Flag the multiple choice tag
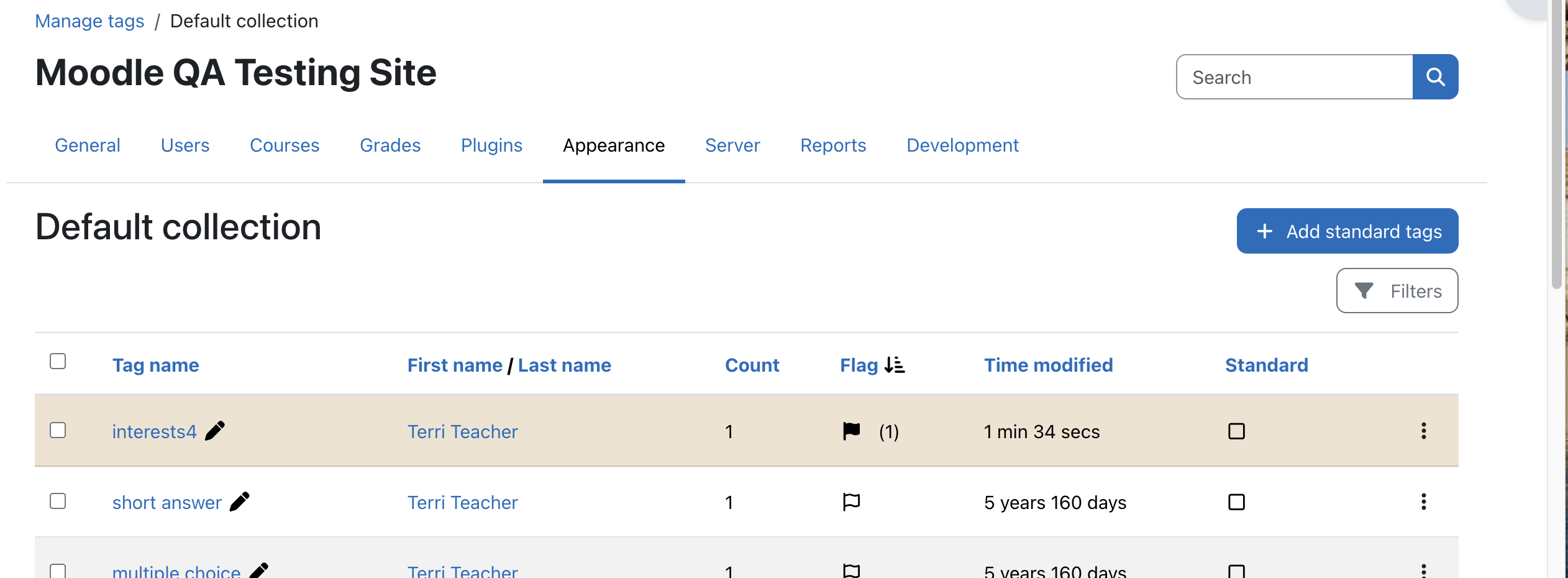Image resolution: width=1568 pixels, height=578 pixels. pyautogui.click(x=852, y=571)
